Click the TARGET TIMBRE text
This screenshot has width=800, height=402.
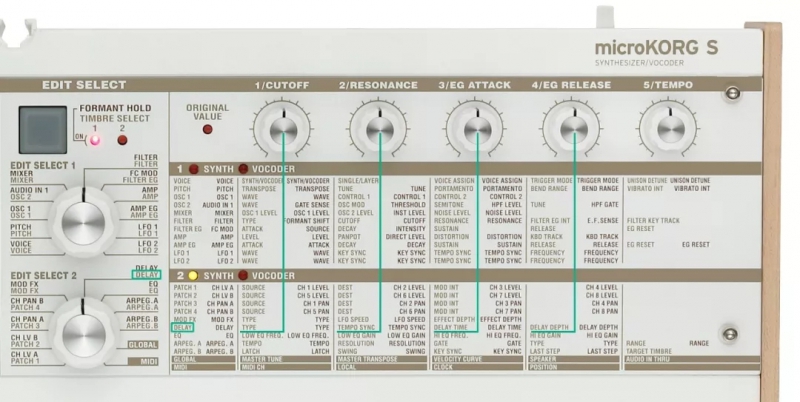click(649, 351)
